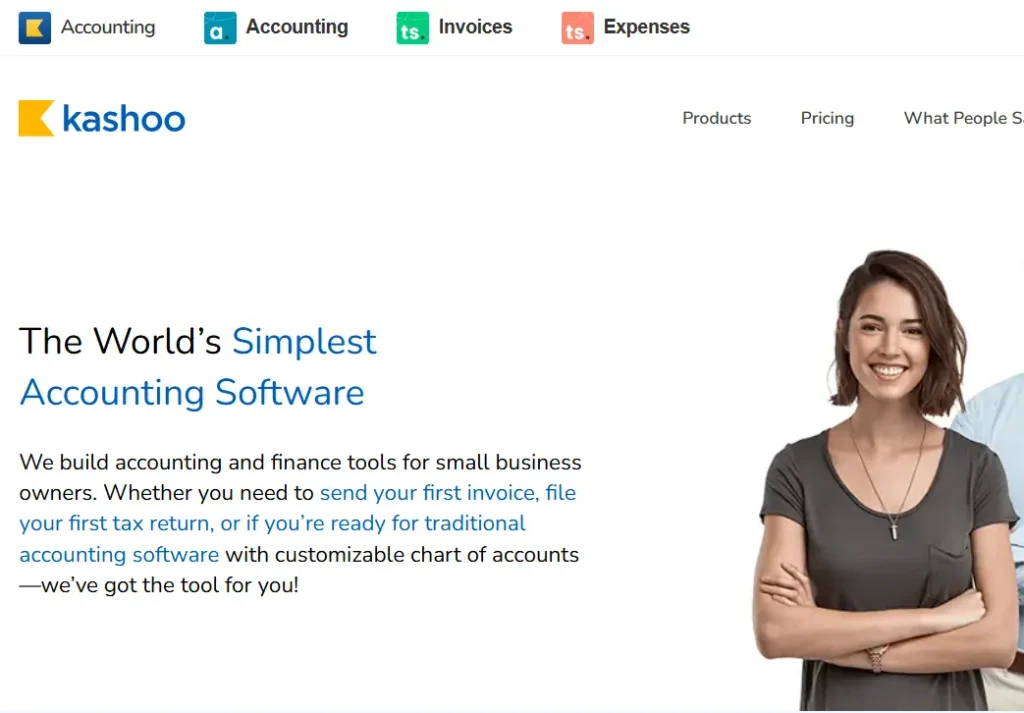
Task: Click the Expenses label in the top bar
Action: pos(646,27)
